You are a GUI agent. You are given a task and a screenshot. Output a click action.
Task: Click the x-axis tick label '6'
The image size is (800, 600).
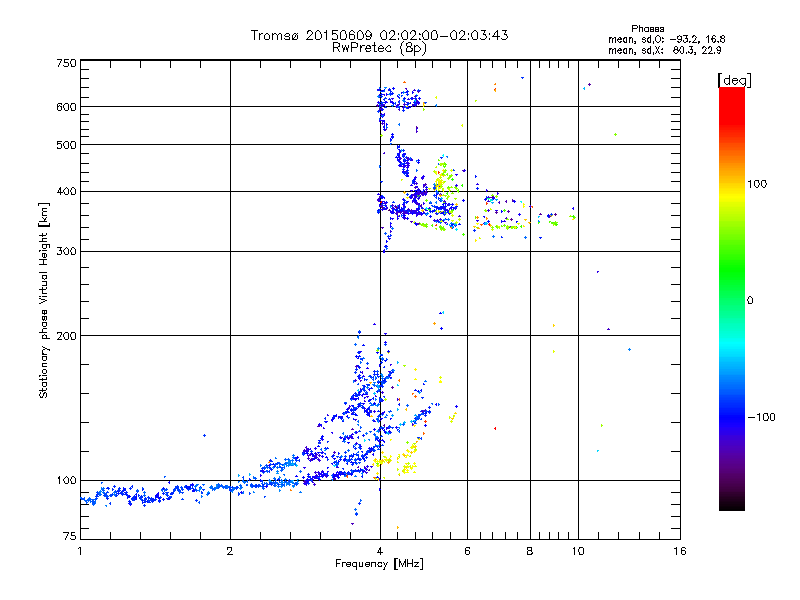click(x=467, y=551)
